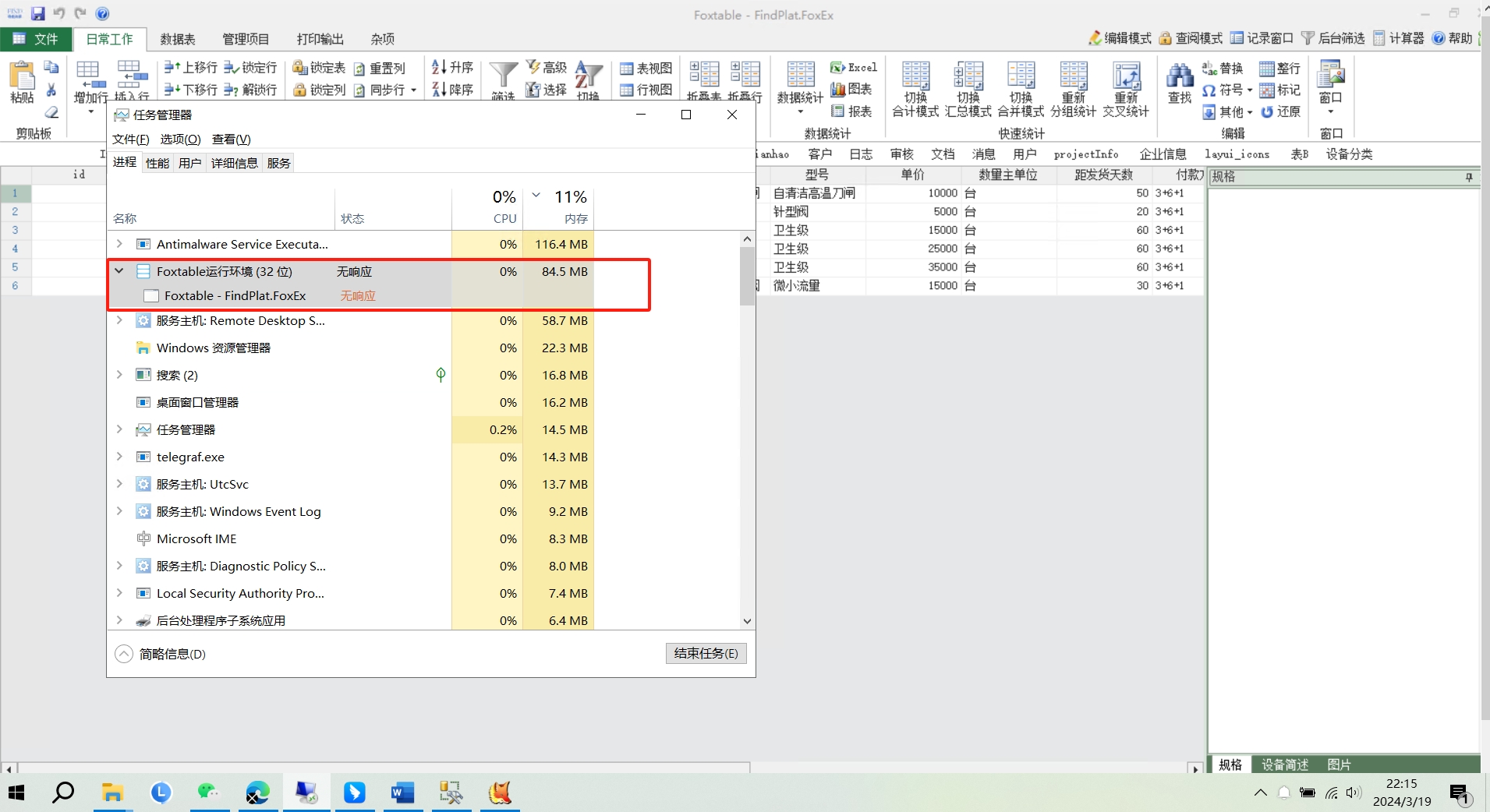Screen dimensions: 1490x812
Task: Open WeChat from the taskbar
Action: tap(208, 793)
